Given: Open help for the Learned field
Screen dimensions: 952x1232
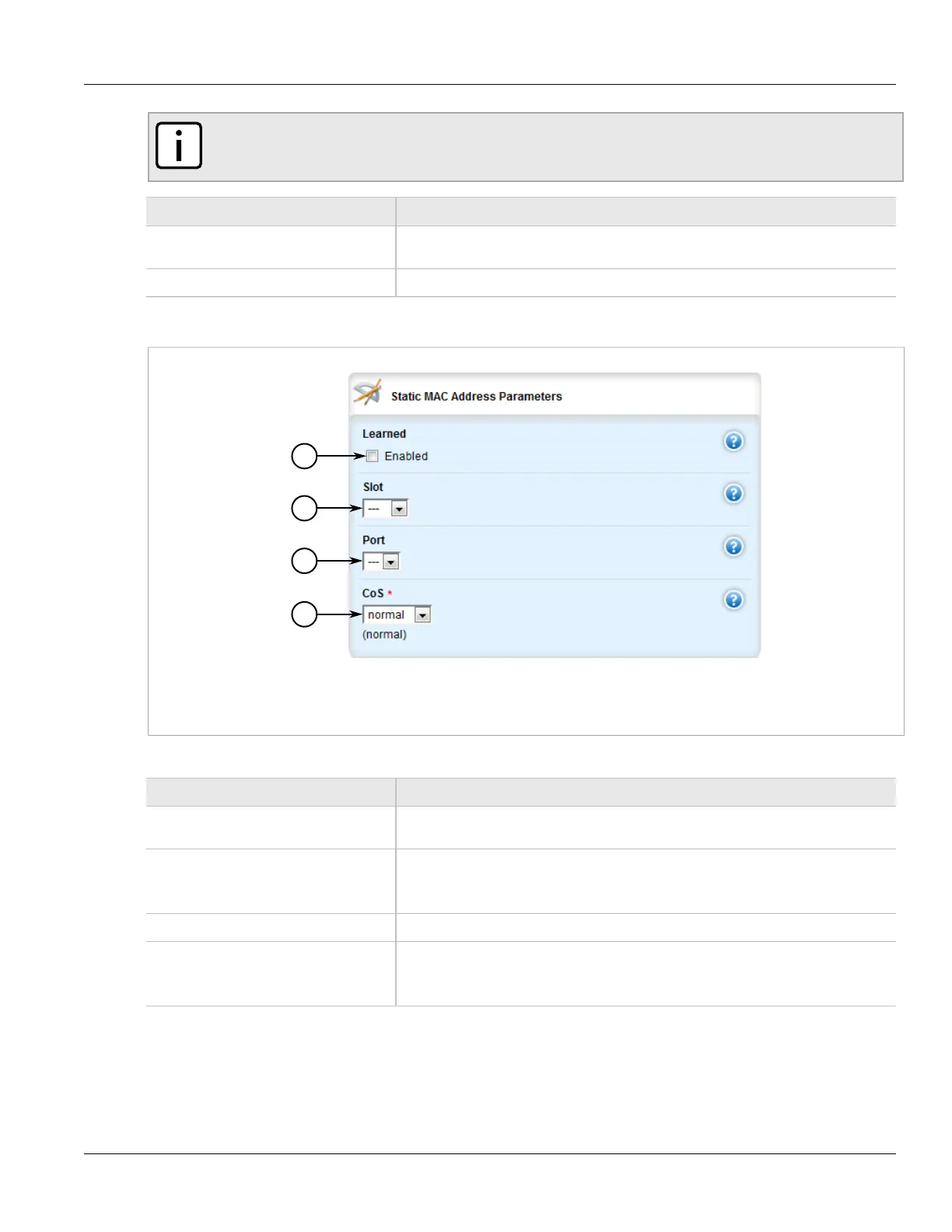Looking at the screenshot, I should pos(733,442).
